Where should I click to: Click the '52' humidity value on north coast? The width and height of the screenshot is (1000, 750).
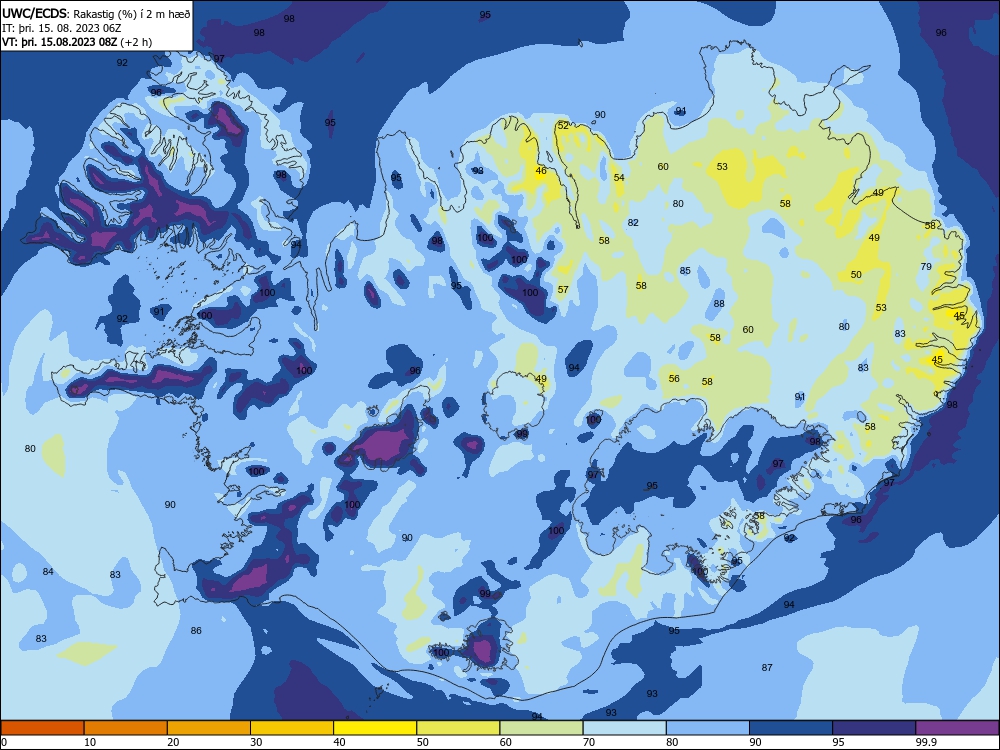563,126
